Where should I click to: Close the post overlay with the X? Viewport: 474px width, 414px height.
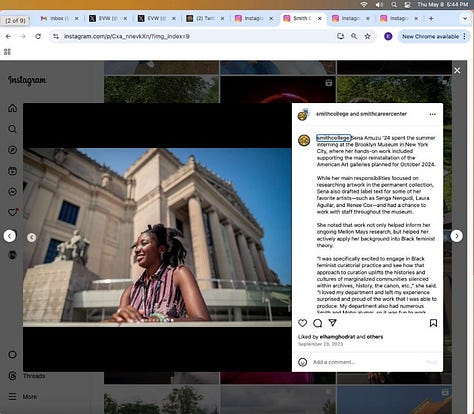point(457,70)
